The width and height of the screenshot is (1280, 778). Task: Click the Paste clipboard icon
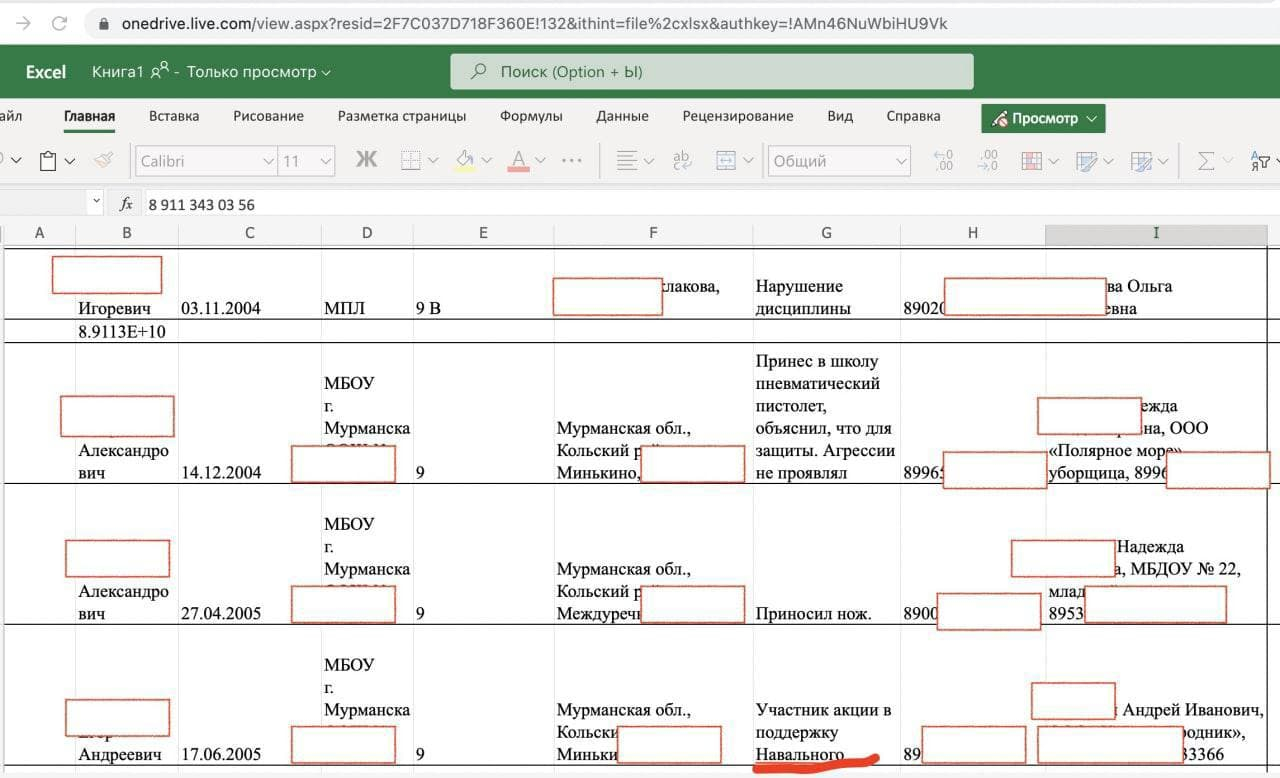click(x=47, y=161)
